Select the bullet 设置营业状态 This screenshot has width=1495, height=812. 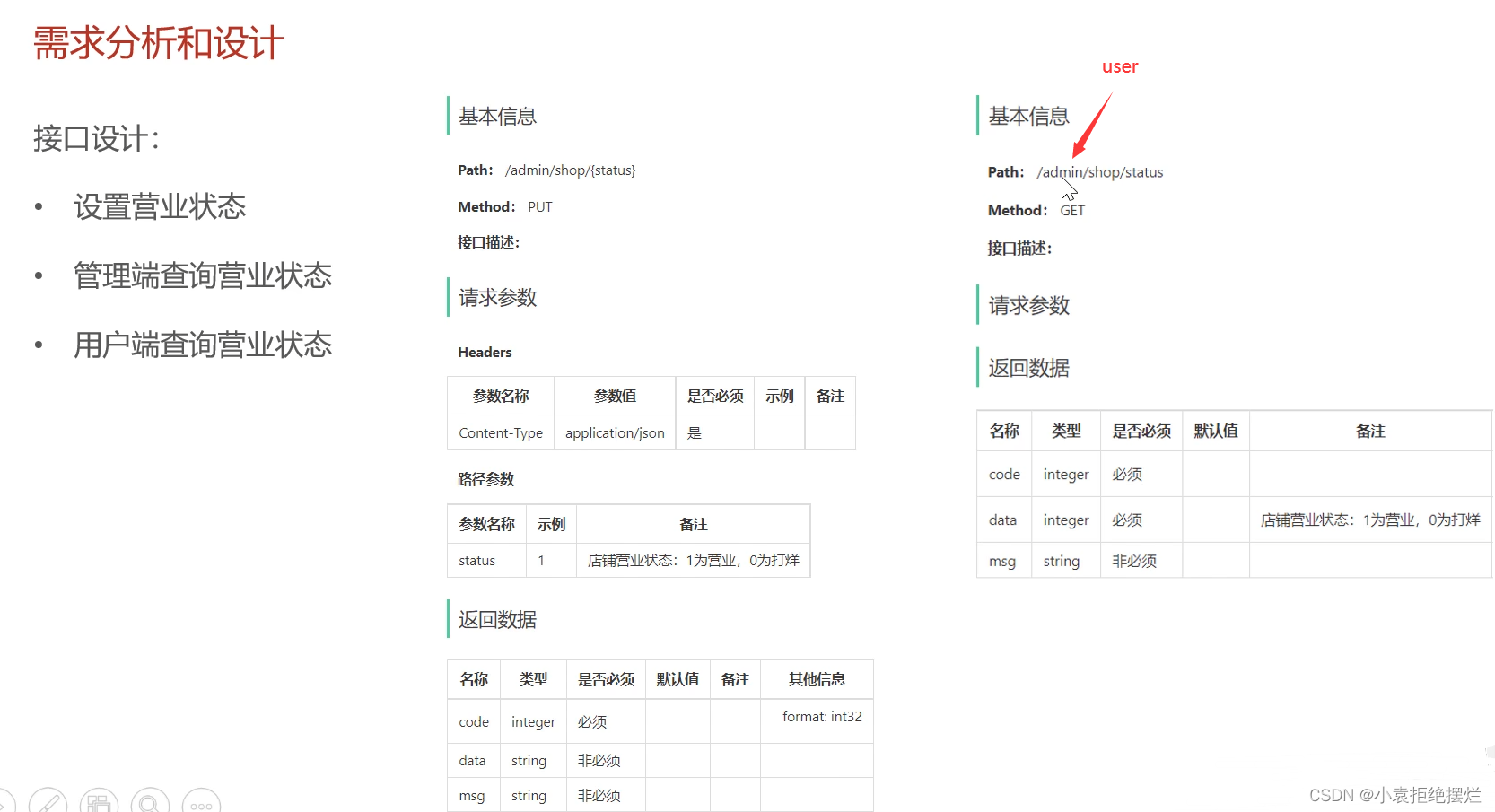pyautogui.click(x=160, y=206)
